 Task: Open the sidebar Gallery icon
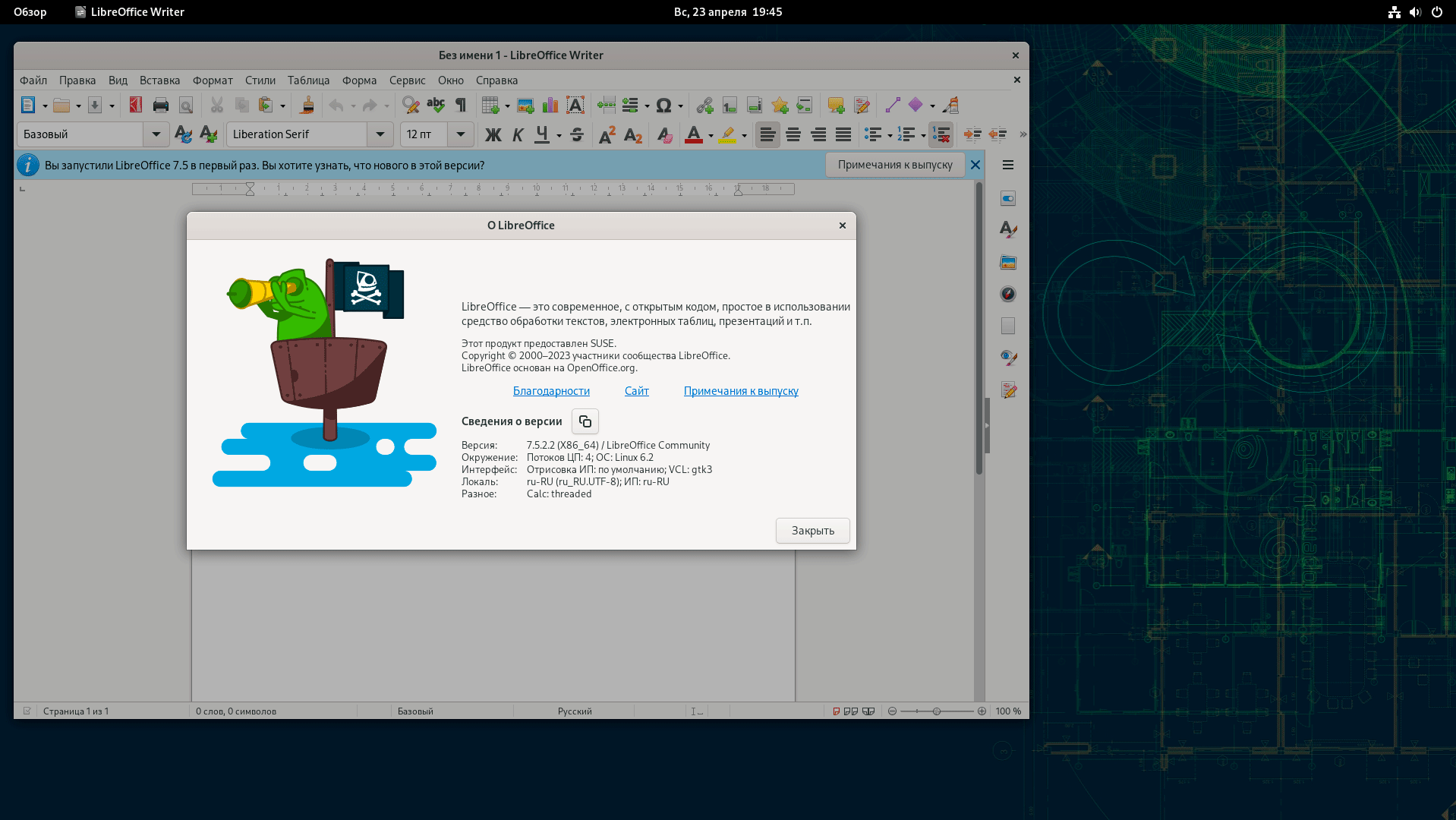tap(1007, 263)
